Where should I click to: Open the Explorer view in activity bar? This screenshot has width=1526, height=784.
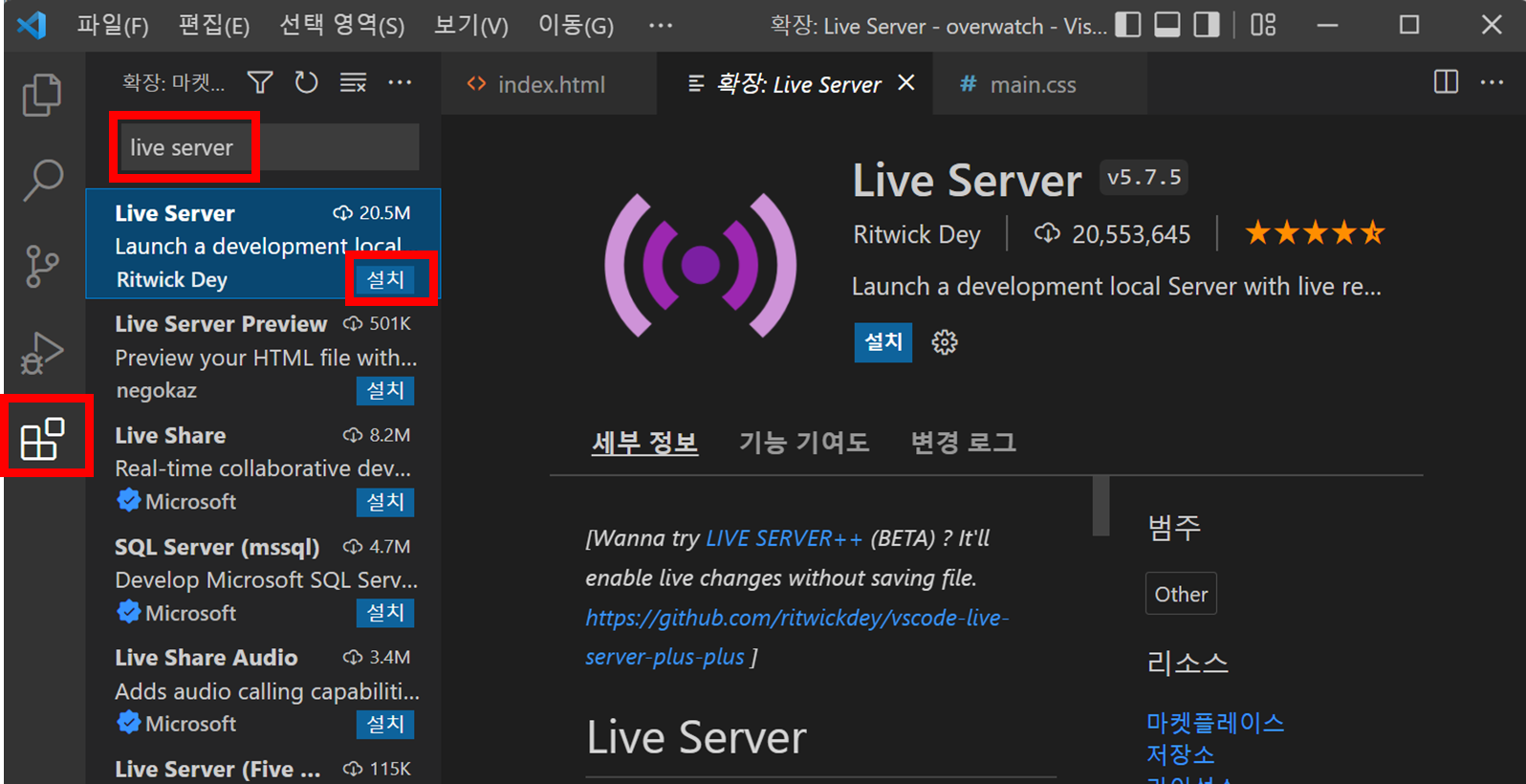click(x=42, y=95)
